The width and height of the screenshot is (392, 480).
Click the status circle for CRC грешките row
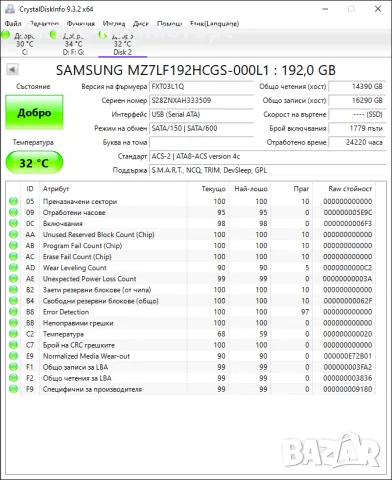tap(13, 345)
